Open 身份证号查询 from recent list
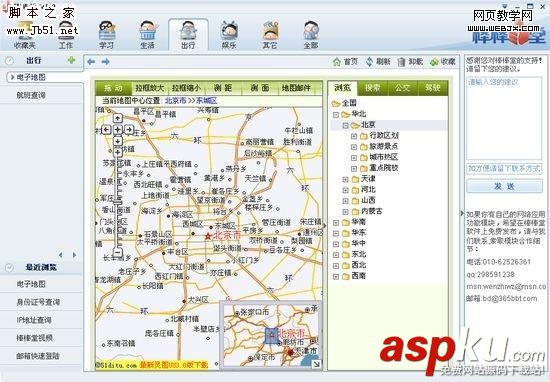 (41, 302)
